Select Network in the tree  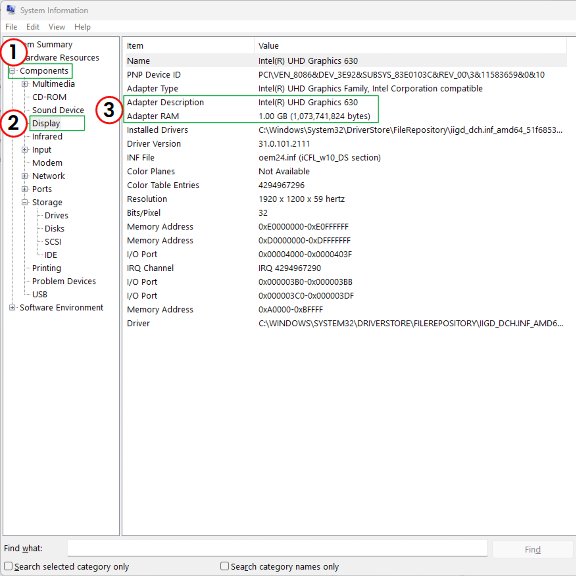pos(48,176)
